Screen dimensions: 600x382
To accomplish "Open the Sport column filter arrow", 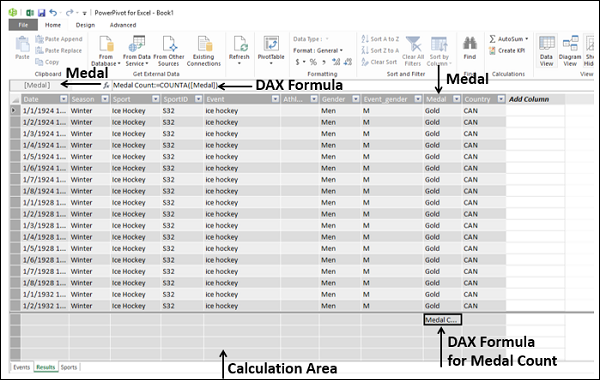I will pyautogui.click(x=155, y=99).
